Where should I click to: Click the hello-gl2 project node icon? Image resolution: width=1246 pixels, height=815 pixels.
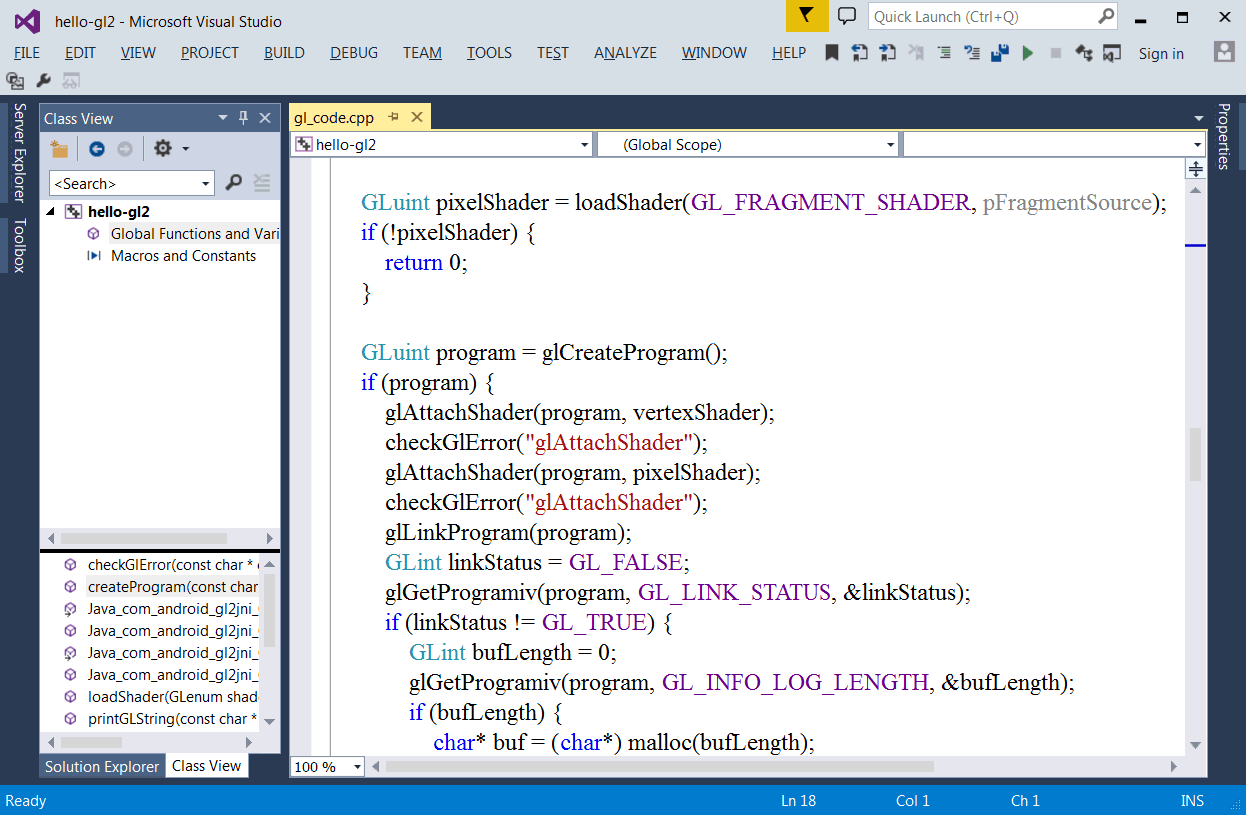pos(72,212)
